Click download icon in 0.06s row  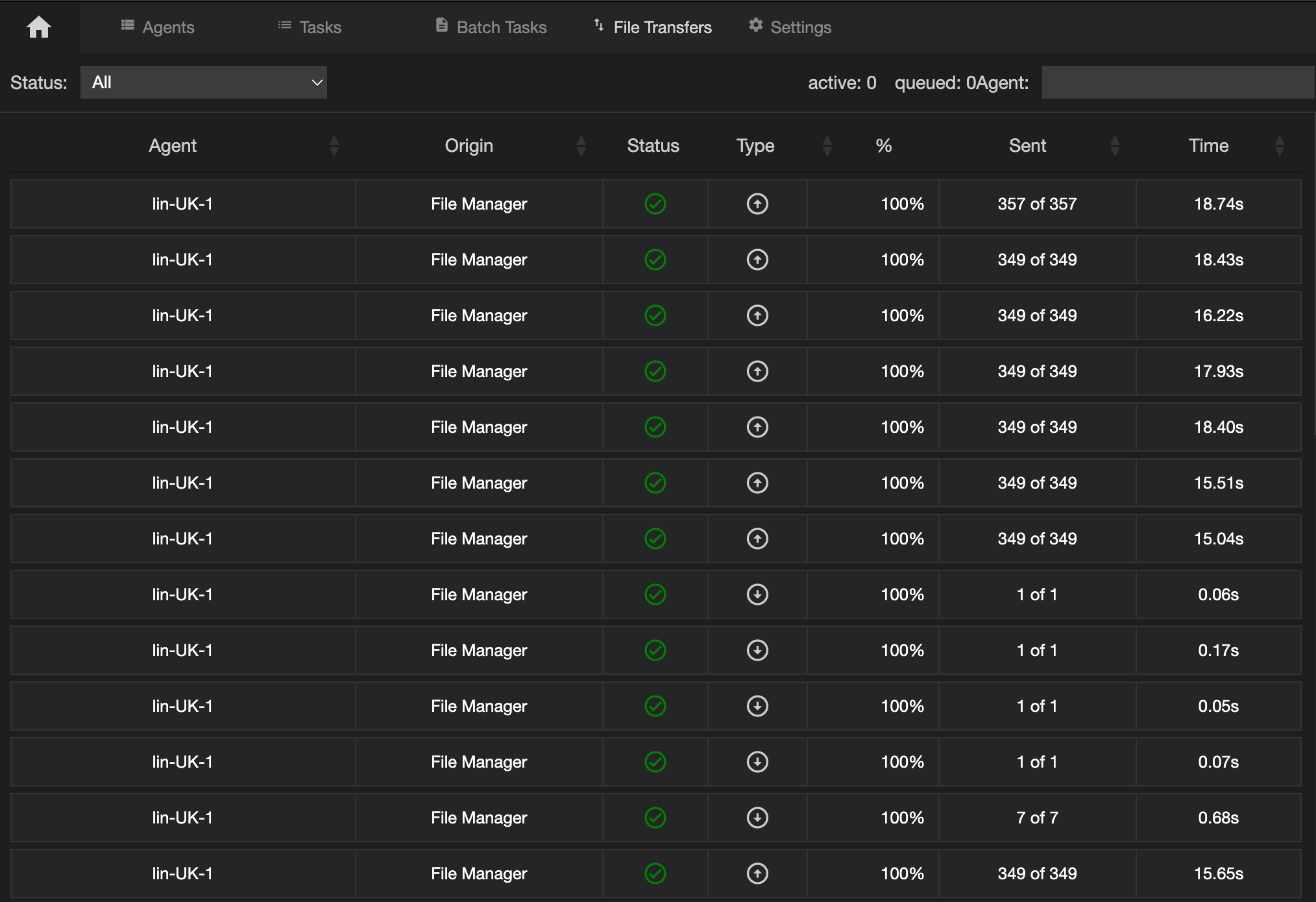pyautogui.click(x=757, y=594)
